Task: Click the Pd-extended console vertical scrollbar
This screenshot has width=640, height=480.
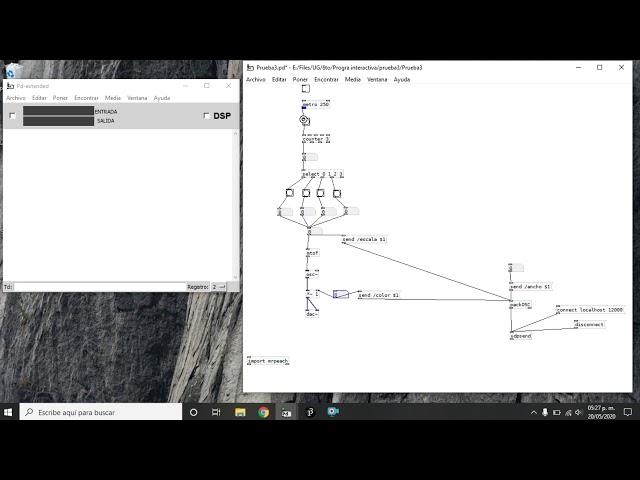Action: [235, 205]
